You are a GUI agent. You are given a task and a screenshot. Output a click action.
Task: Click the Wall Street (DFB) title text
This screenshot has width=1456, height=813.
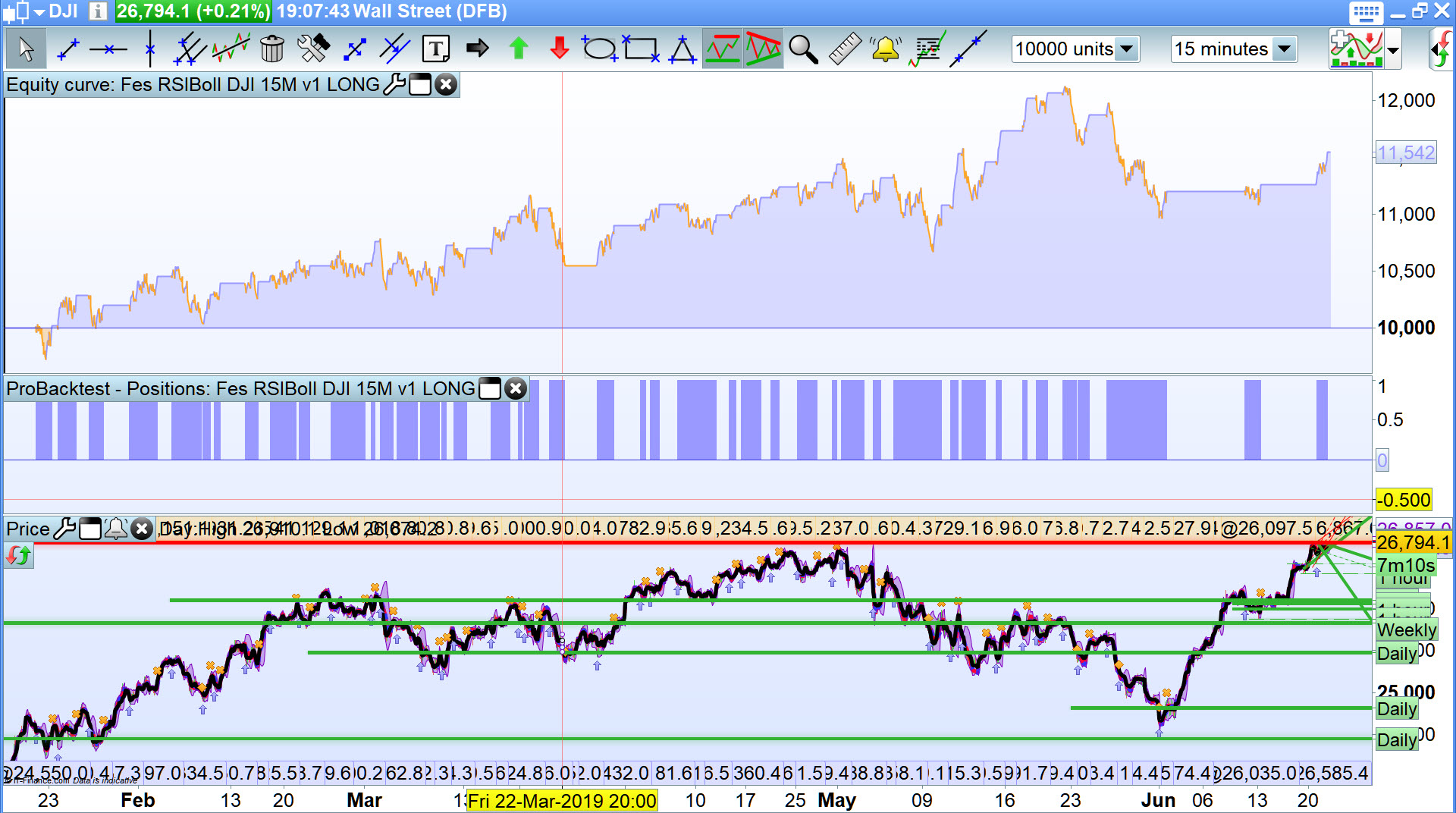pyautogui.click(x=430, y=11)
